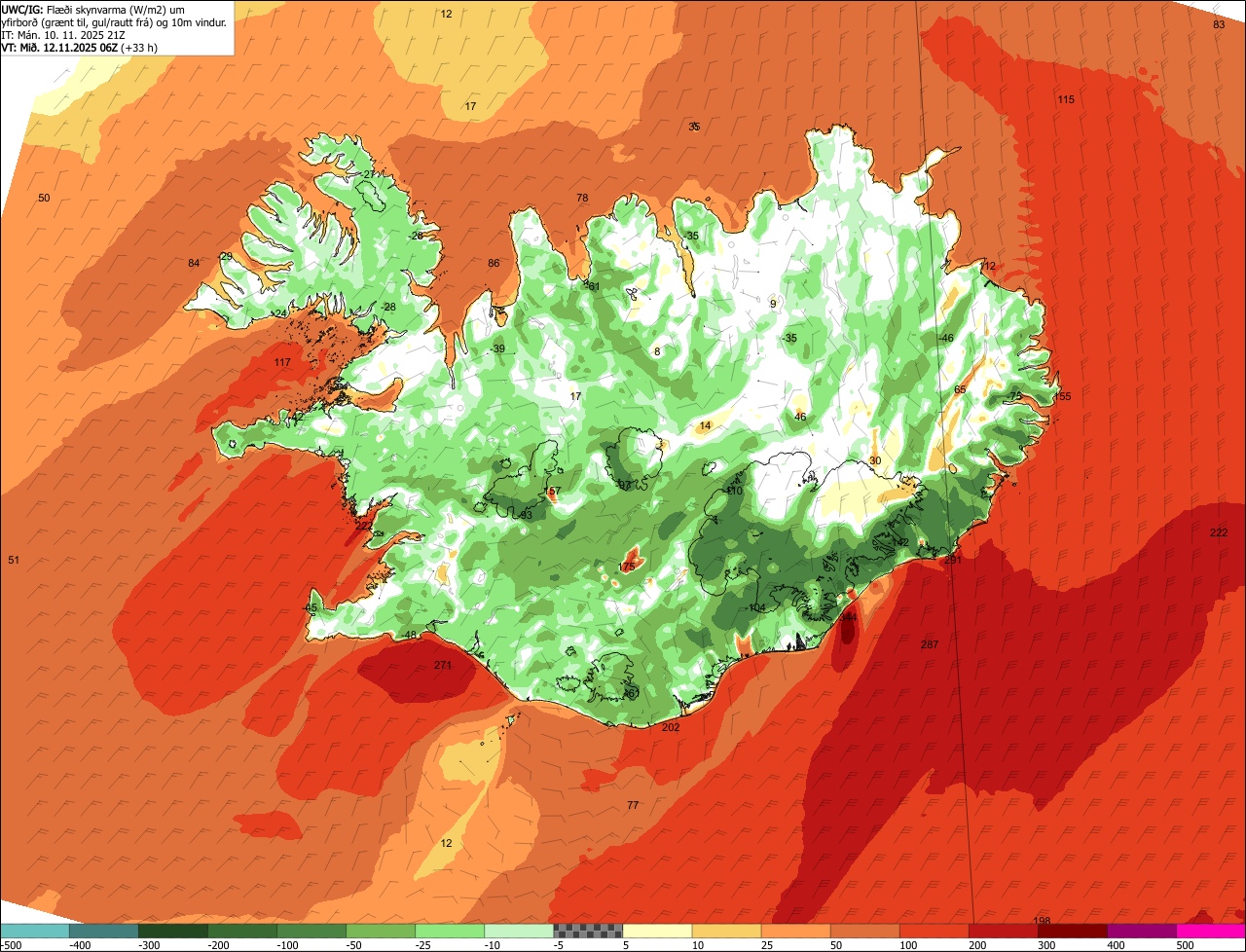Click the map value 155 off the east coast
1246x952 pixels.
pos(1062,396)
